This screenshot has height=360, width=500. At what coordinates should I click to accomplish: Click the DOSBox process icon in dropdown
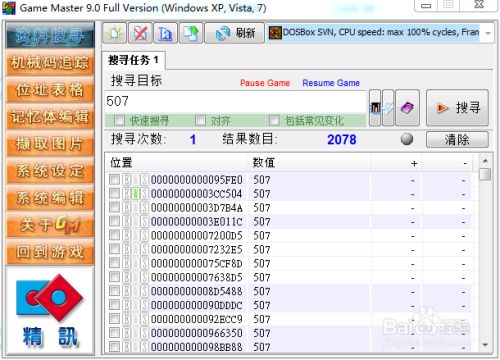point(275,33)
